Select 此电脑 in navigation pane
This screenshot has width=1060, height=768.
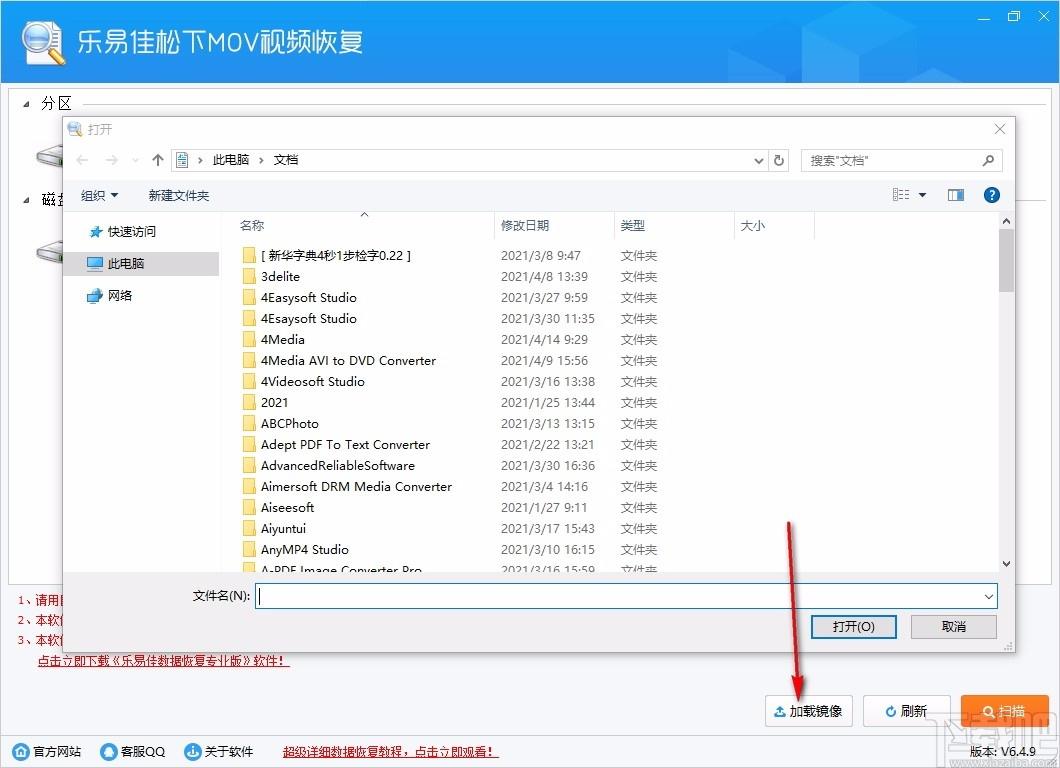click(x=141, y=264)
